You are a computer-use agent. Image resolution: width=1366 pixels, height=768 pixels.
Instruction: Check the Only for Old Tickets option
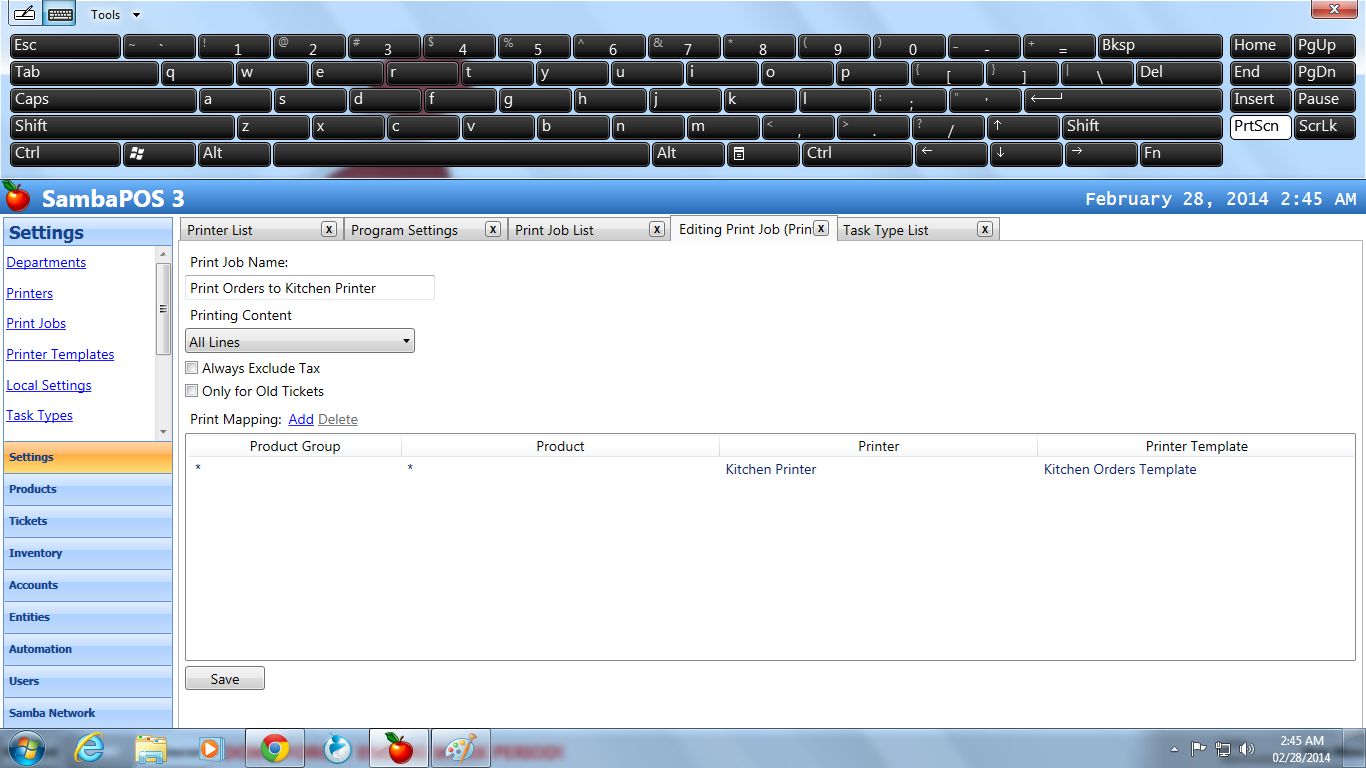click(x=192, y=391)
